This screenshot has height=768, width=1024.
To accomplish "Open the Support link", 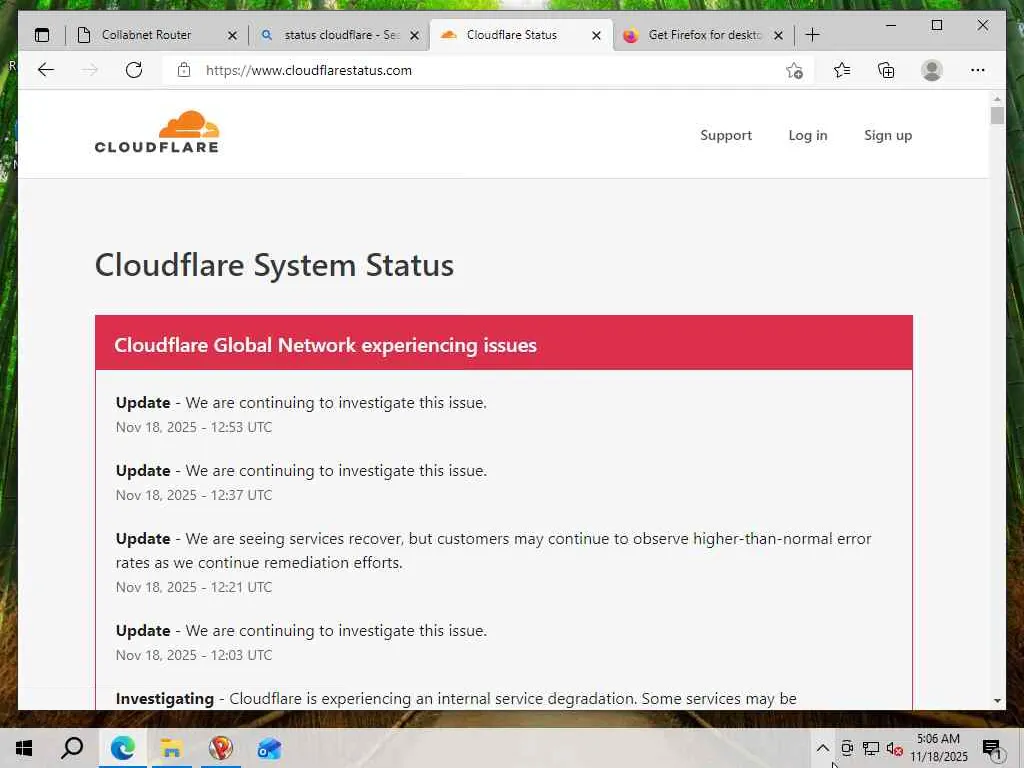I will click(x=726, y=135).
